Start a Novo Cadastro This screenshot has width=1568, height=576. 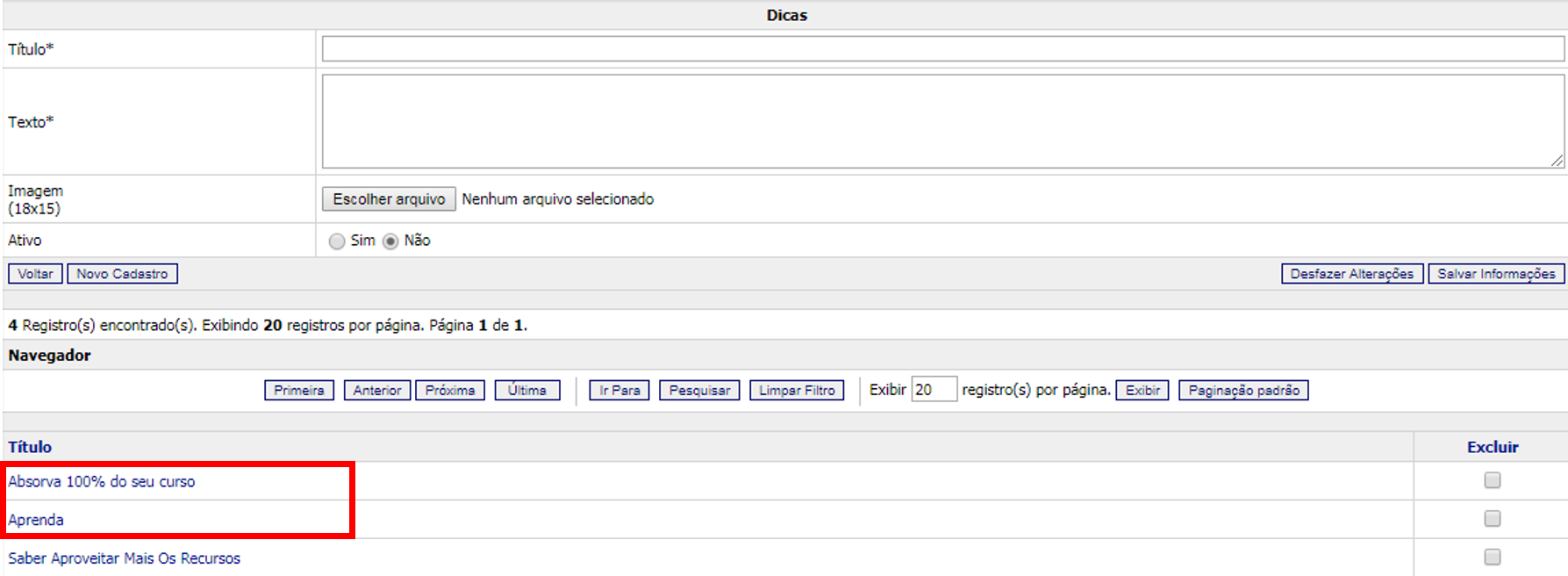(122, 274)
